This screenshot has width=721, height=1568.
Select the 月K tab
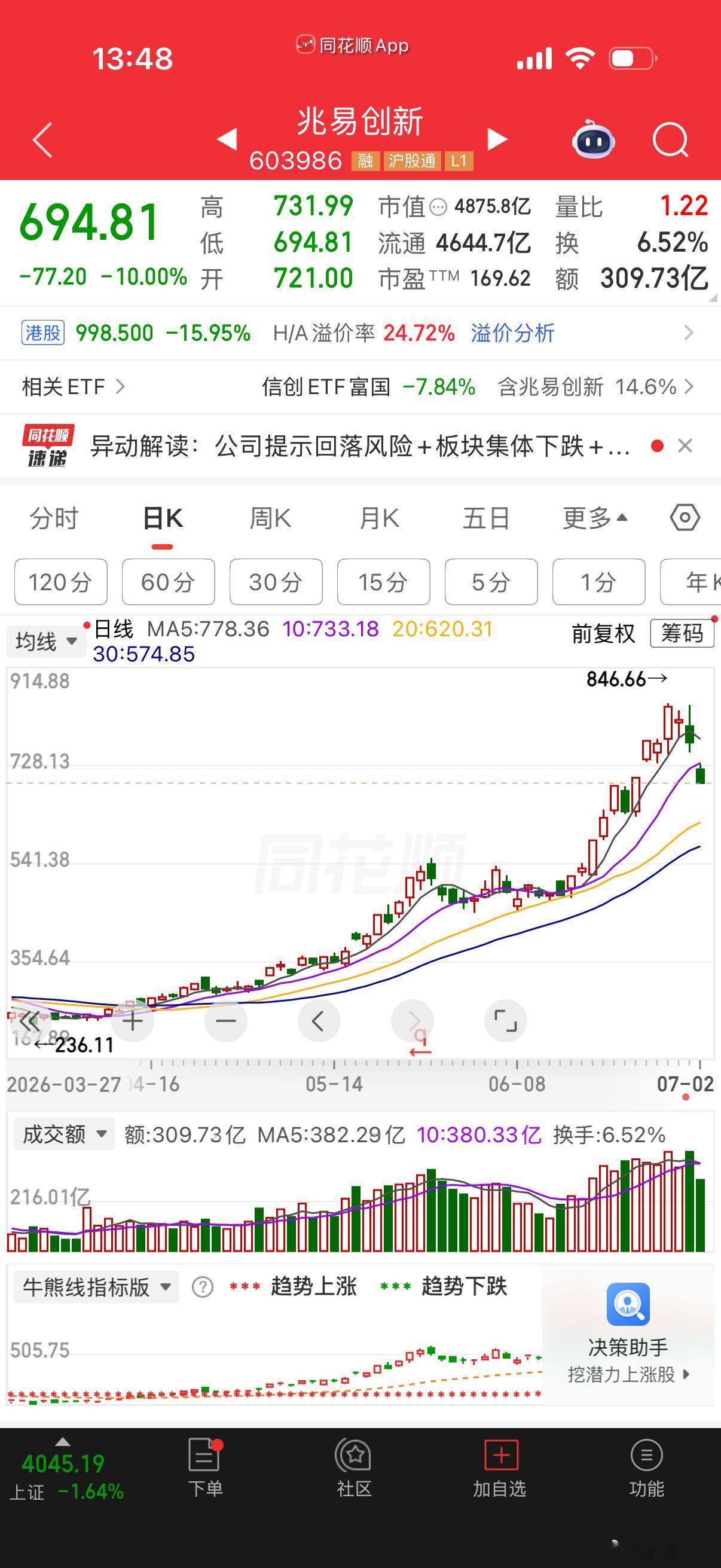[x=379, y=518]
